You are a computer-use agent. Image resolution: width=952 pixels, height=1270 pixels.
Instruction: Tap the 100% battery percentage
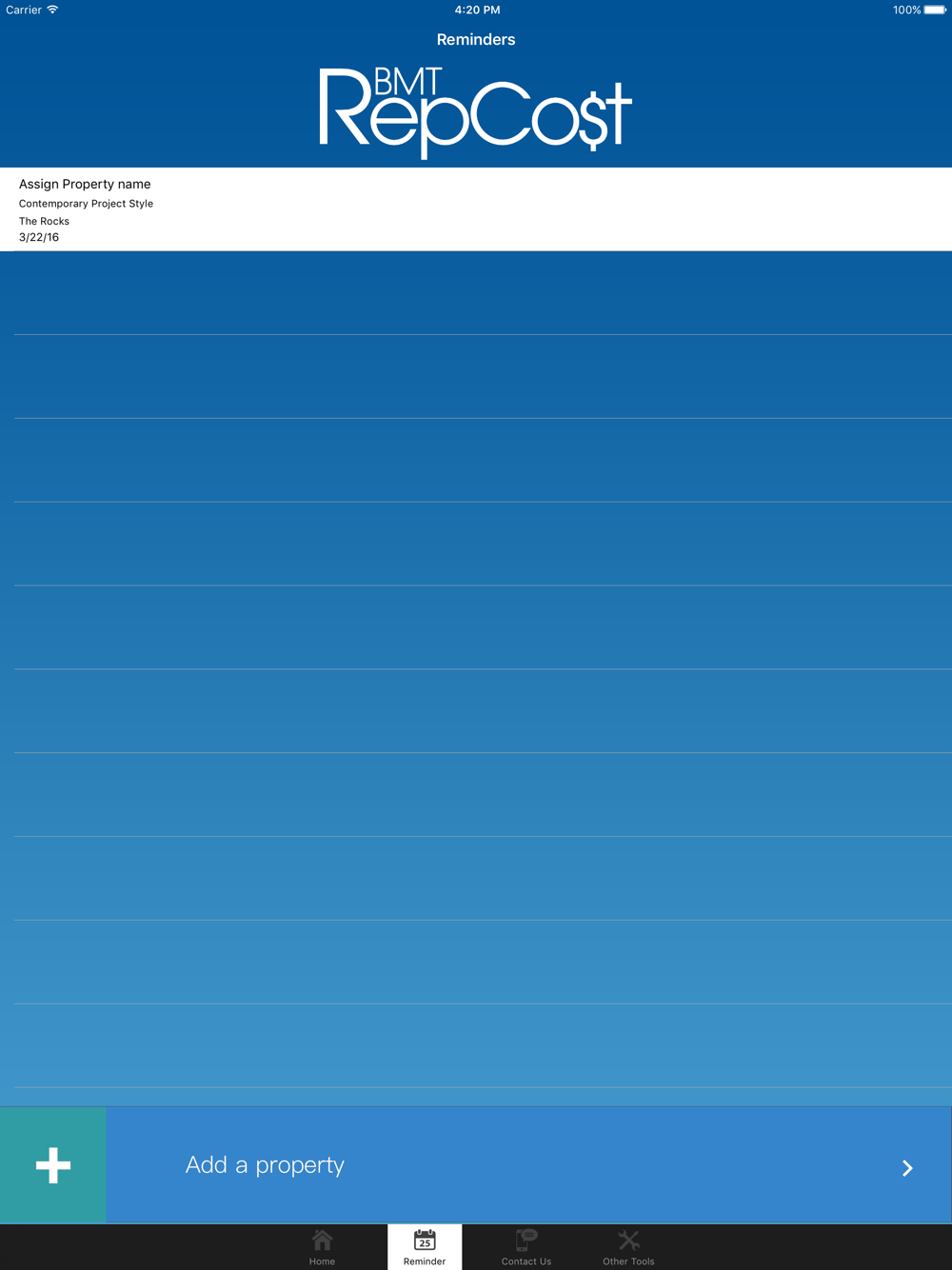click(x=906, y=10)
